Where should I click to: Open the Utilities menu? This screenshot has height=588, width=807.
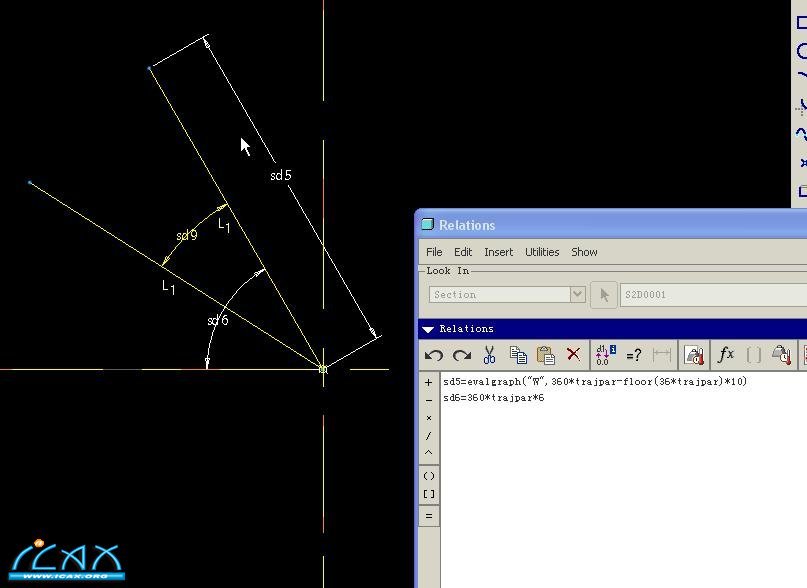pyautogui.click(x=542, y=252)
